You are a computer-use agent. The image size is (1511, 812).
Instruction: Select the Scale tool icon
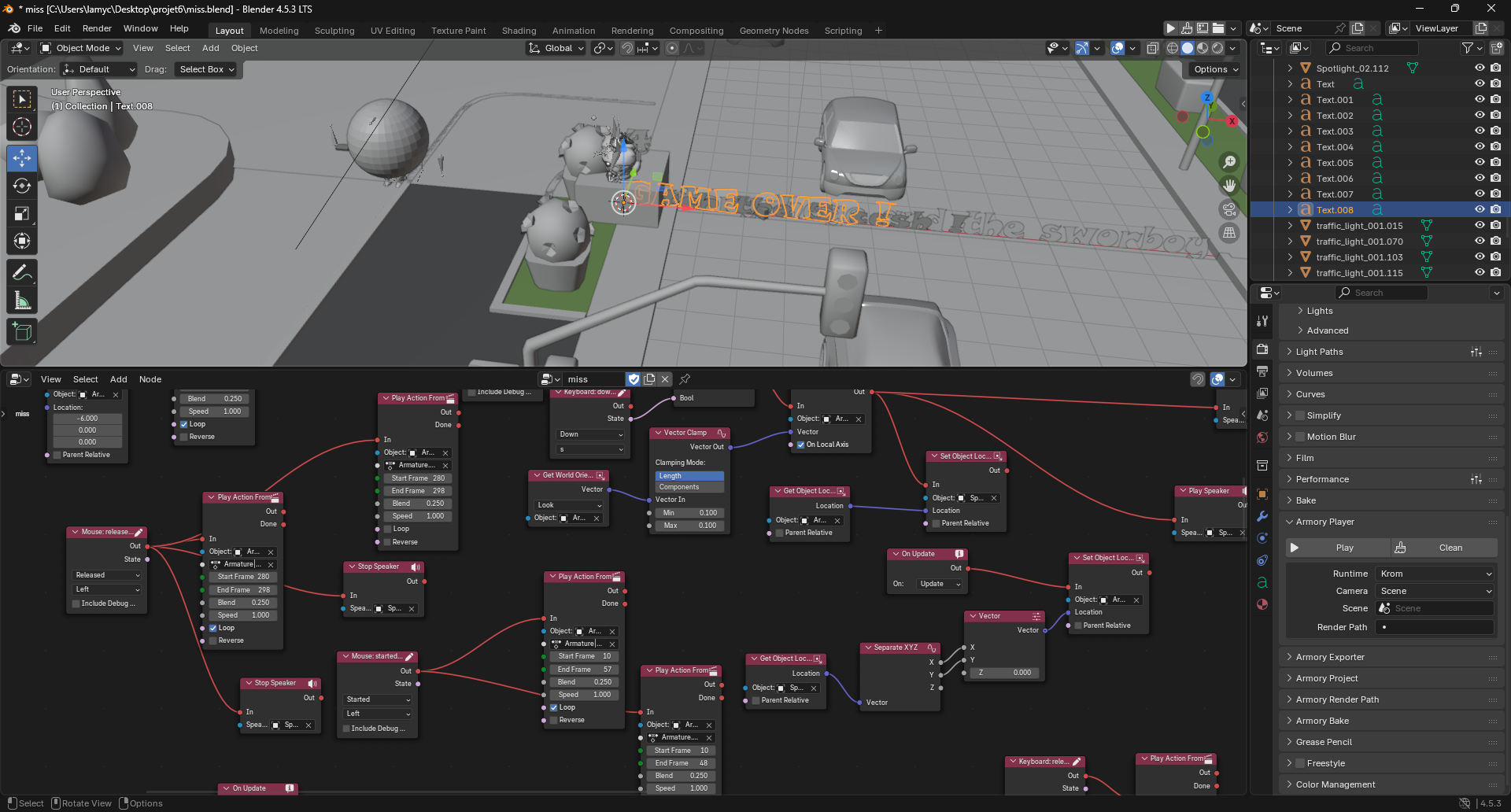tap(22, 213)
